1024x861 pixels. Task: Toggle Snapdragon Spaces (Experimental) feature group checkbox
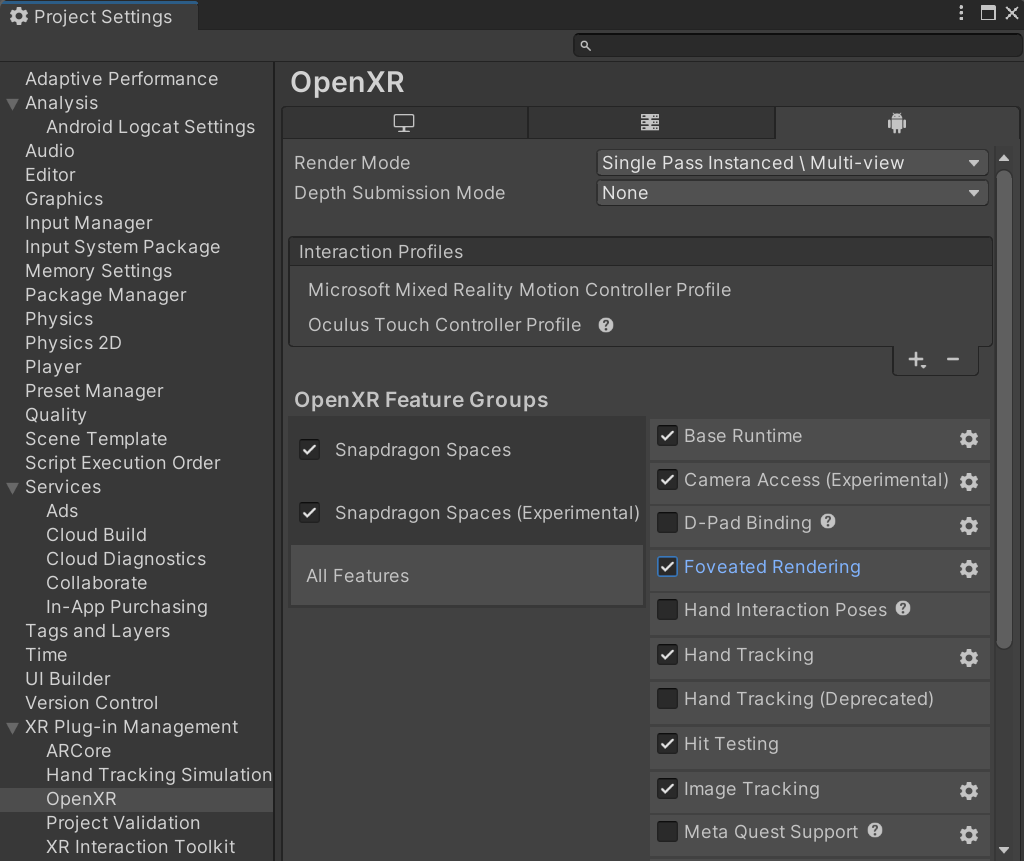[310, 512]
